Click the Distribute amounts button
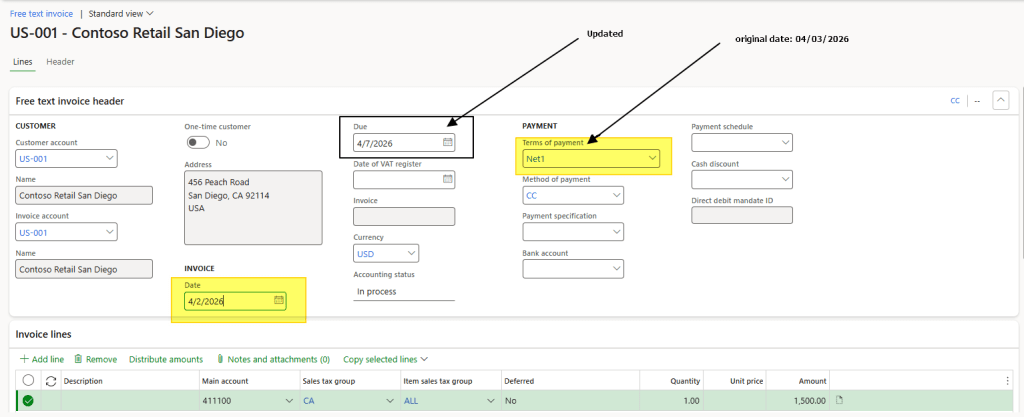1024x417 pixels. pos(165,359)
